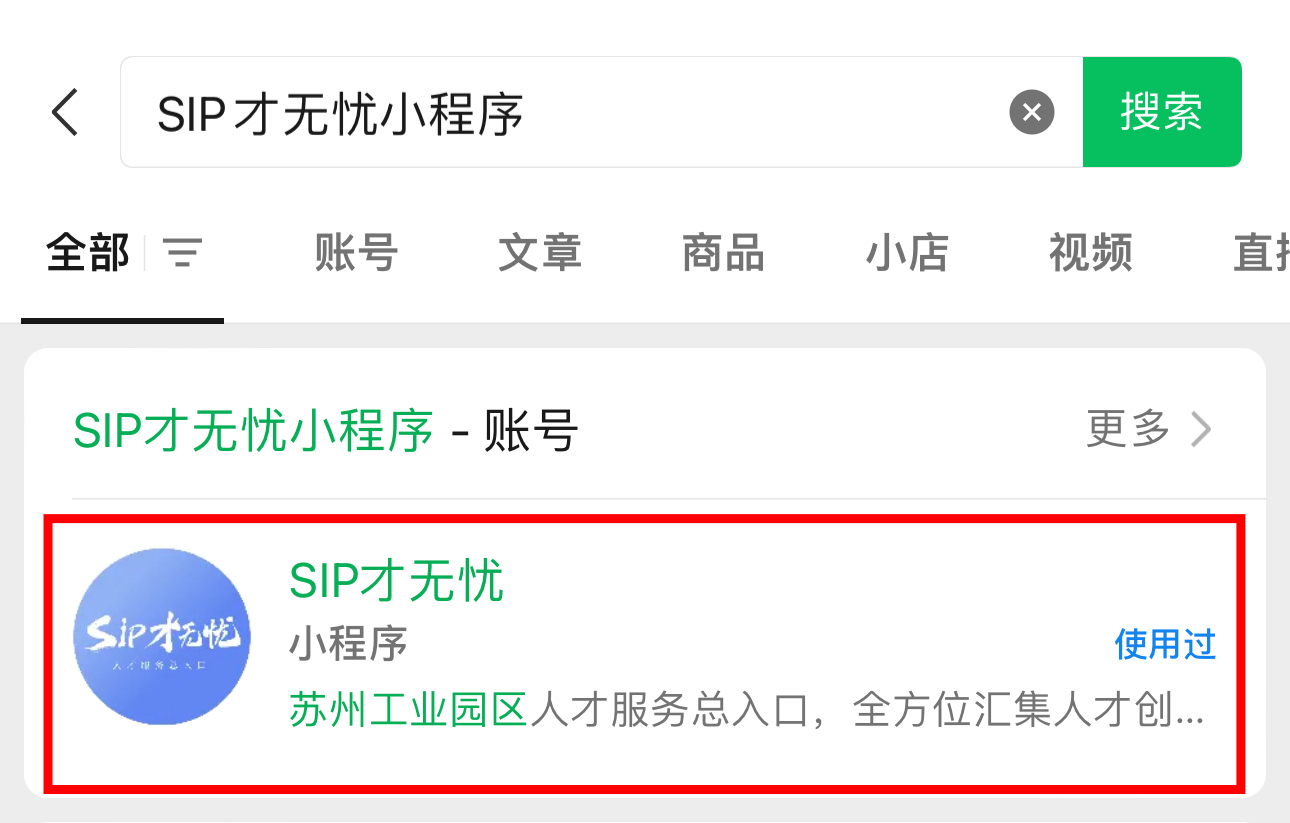Click the chevron arrow after 更多

[1201, 430]
